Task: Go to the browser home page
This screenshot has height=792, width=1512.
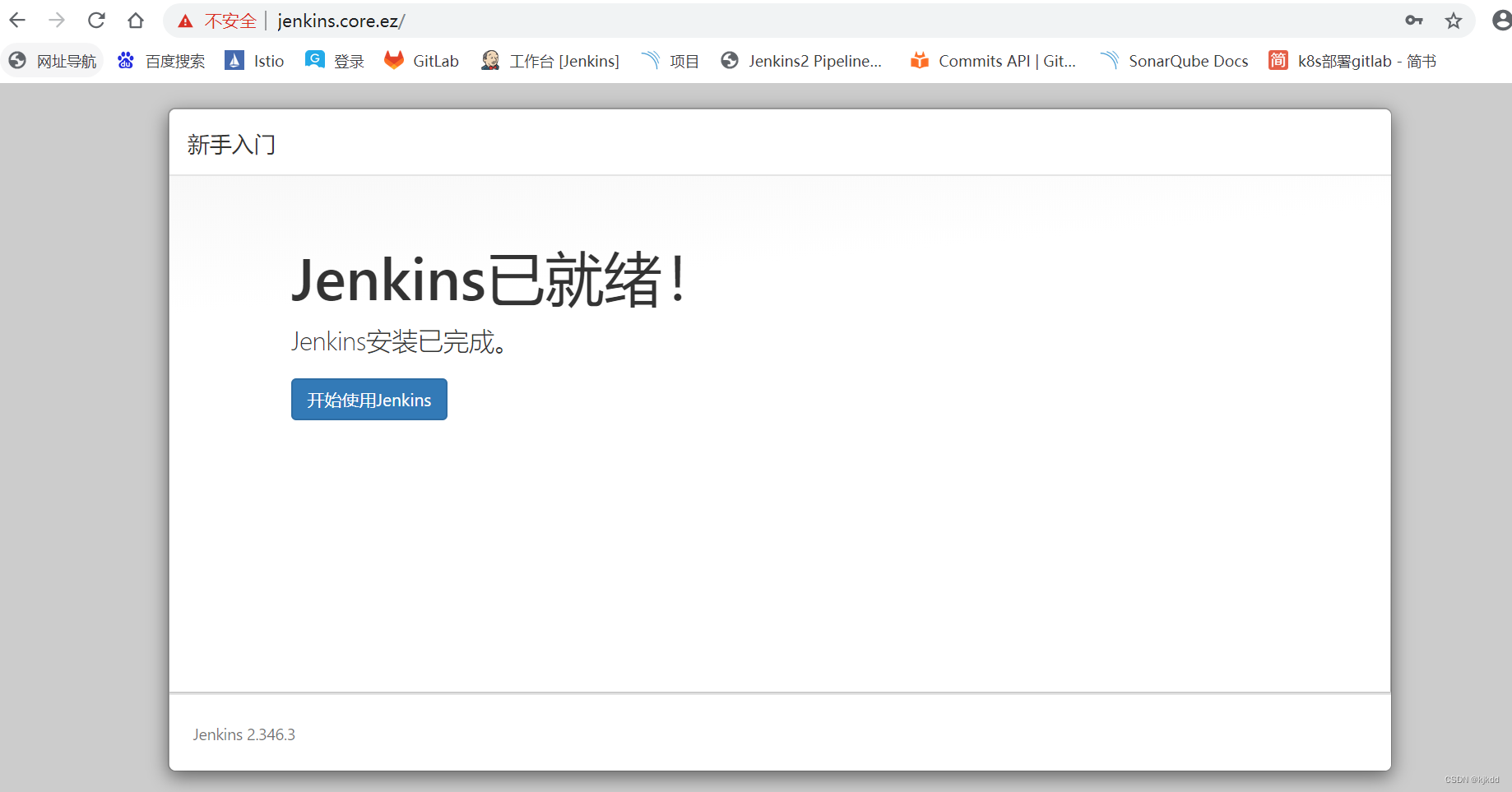Action: click(136, 21)
